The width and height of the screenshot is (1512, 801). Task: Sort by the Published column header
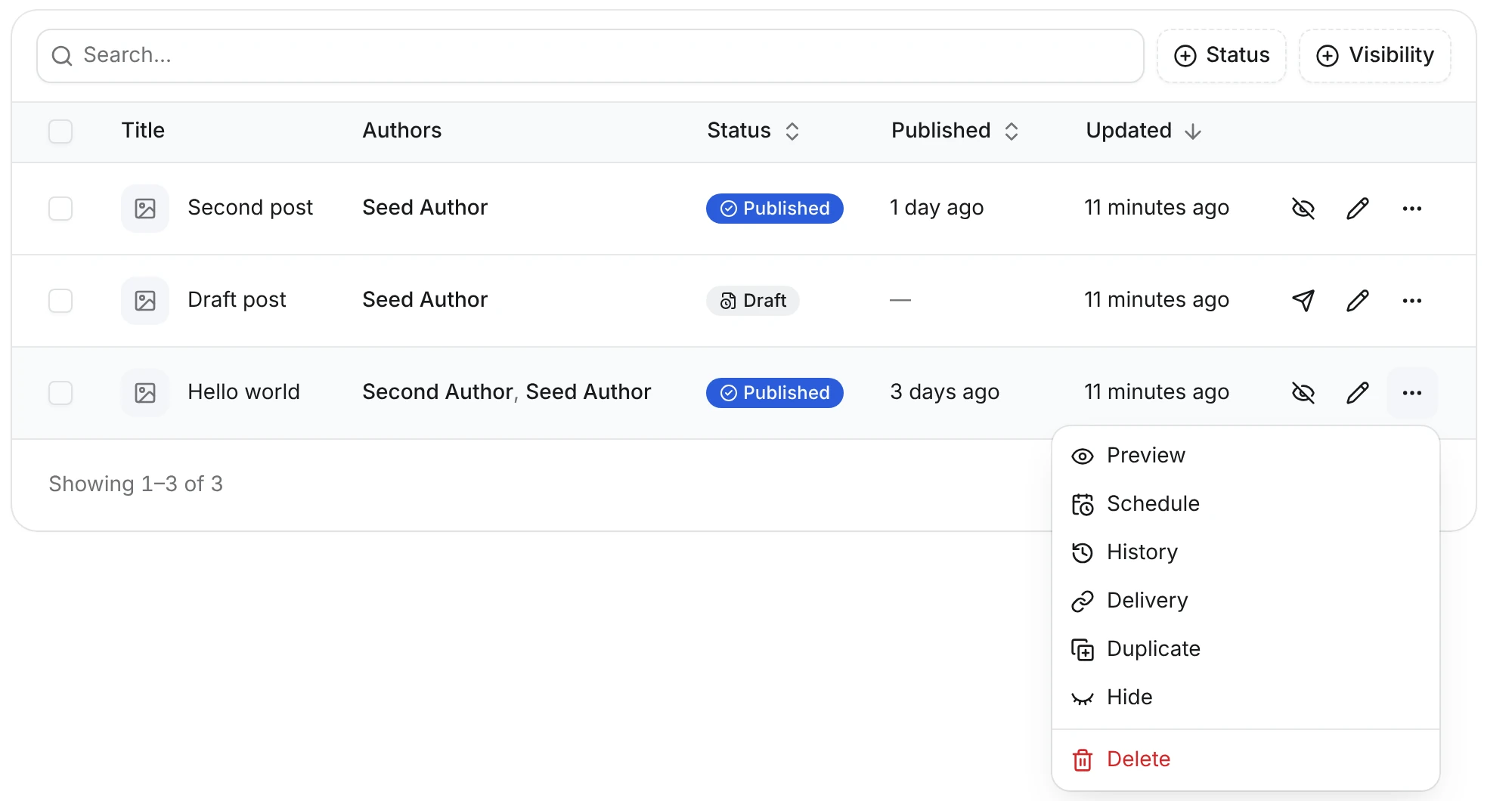pos(956,131)
